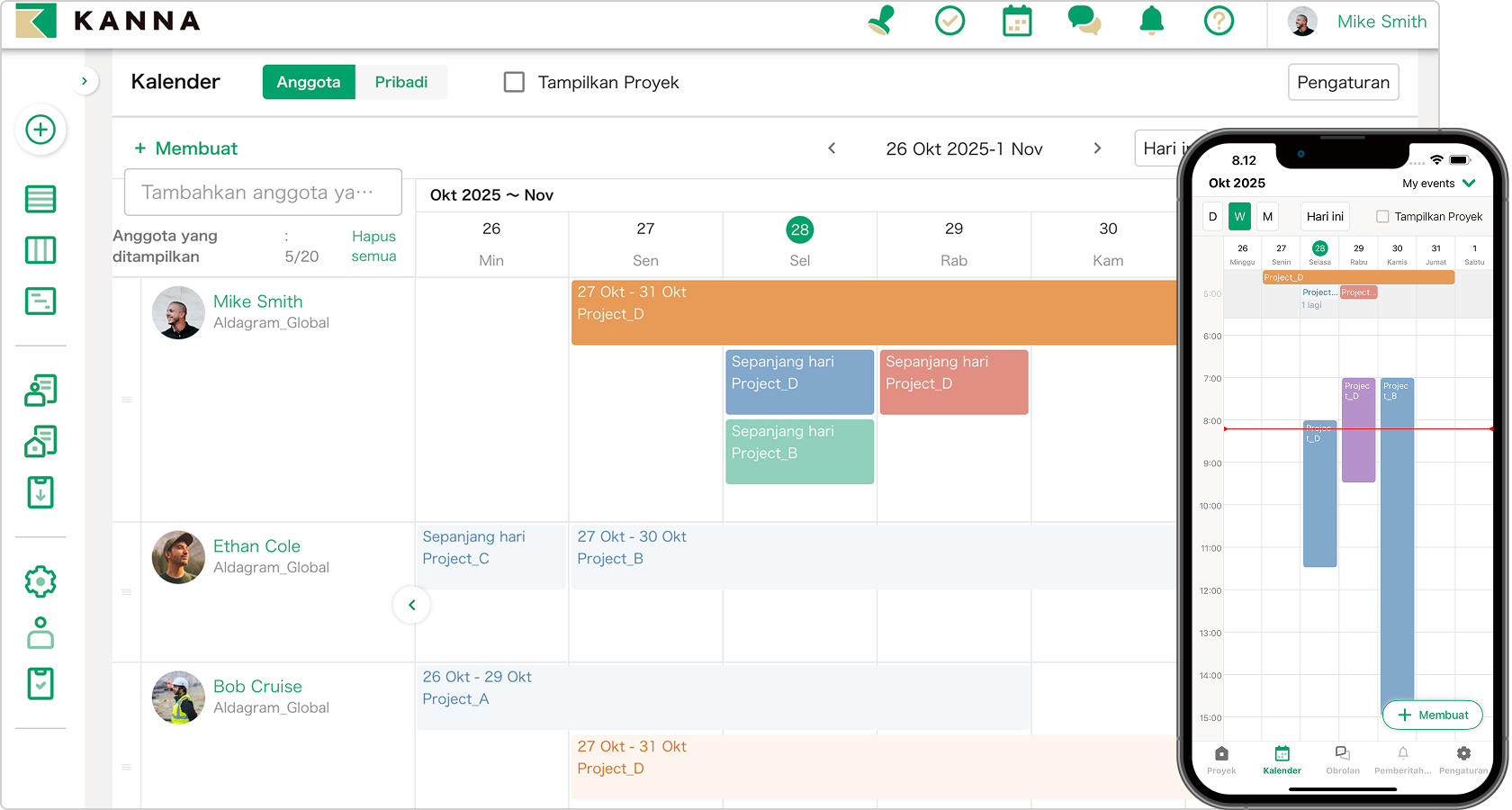Open the My events dropdown on mobile
1512x810 pixels.
click(x=1437, y=183)
